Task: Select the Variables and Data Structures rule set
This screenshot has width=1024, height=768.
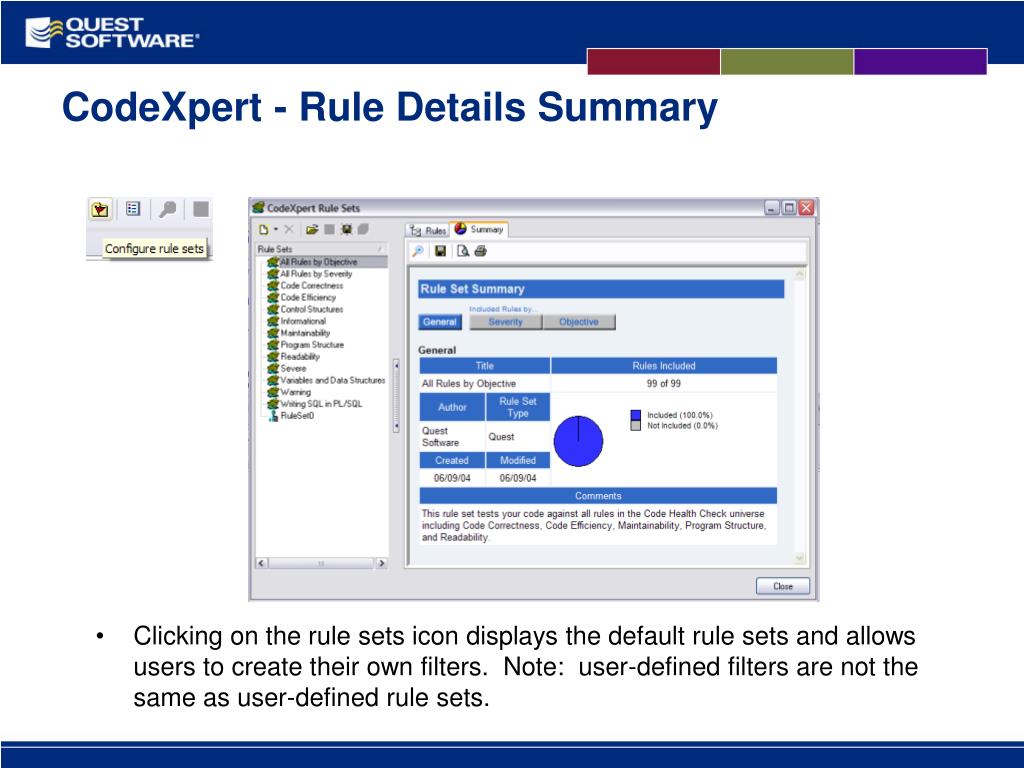Action: (332, 380)
